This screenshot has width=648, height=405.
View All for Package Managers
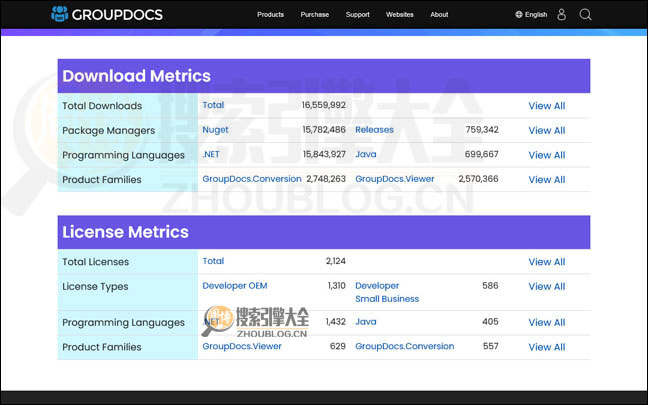(546, 131)
